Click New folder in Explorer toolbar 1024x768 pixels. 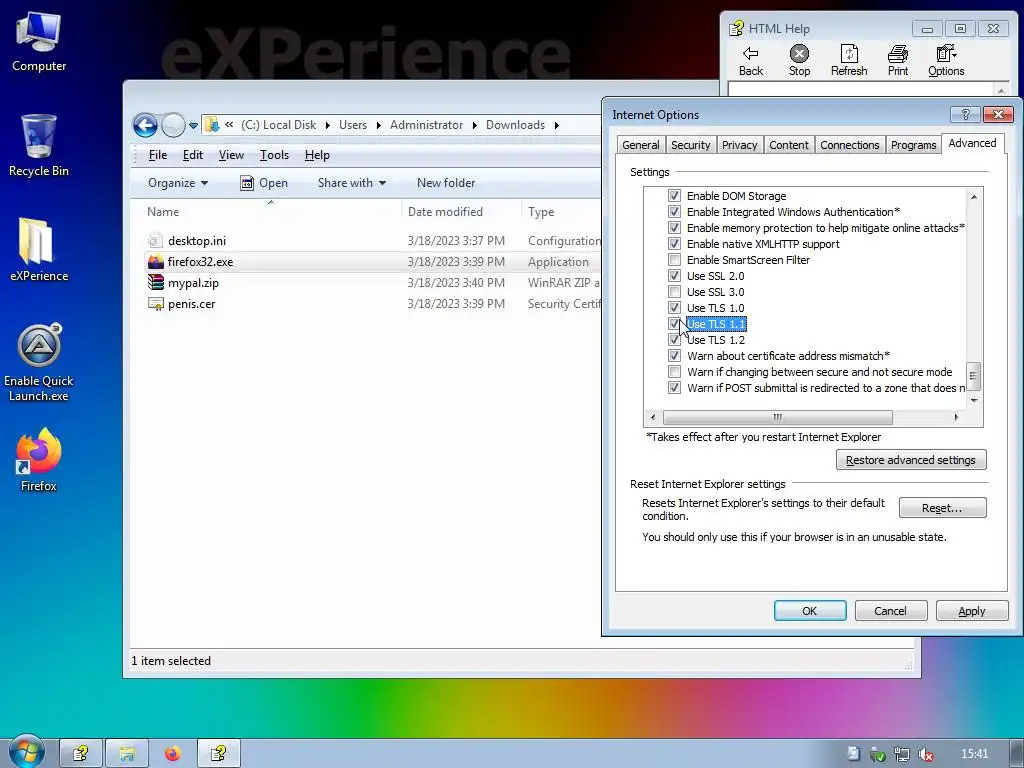pos(446,183)
